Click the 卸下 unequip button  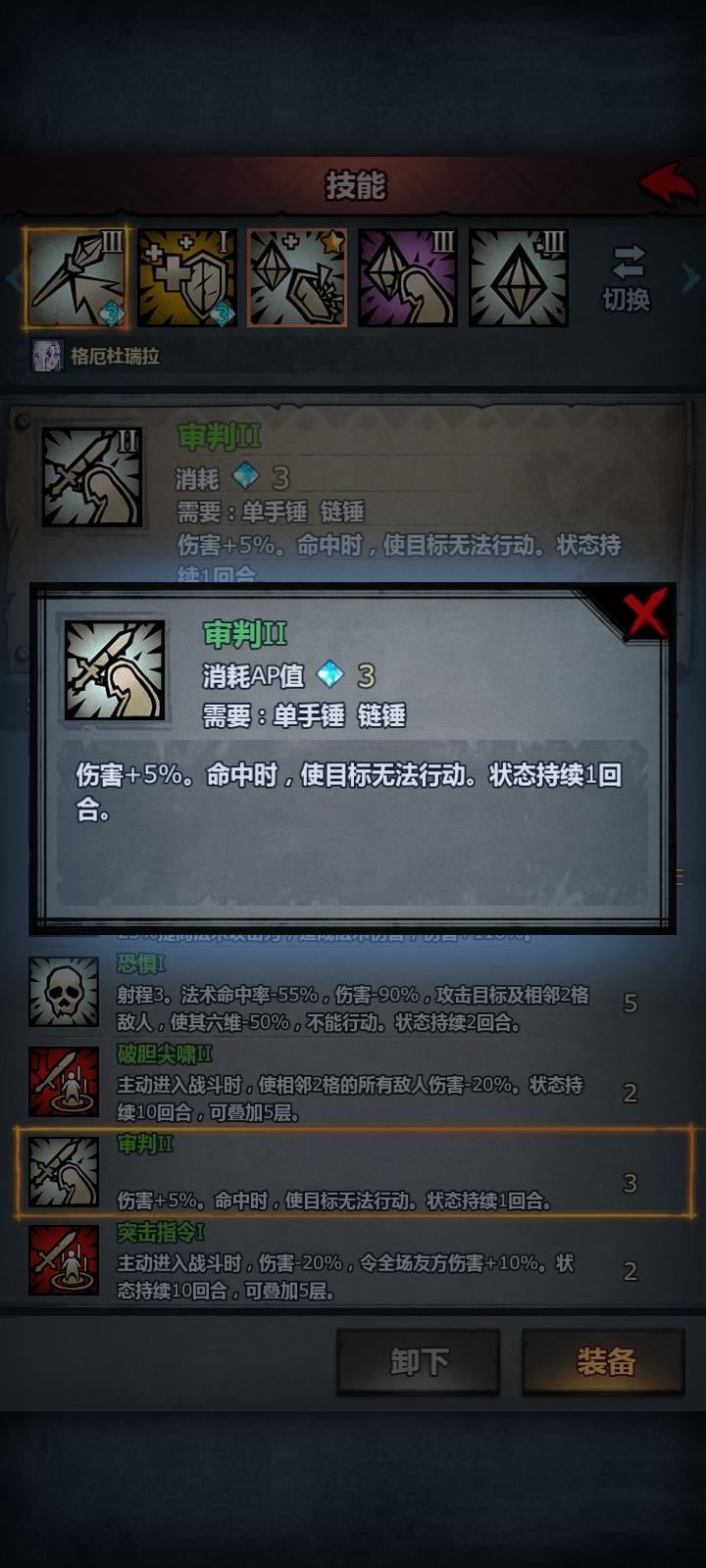tap(419, 1361)
